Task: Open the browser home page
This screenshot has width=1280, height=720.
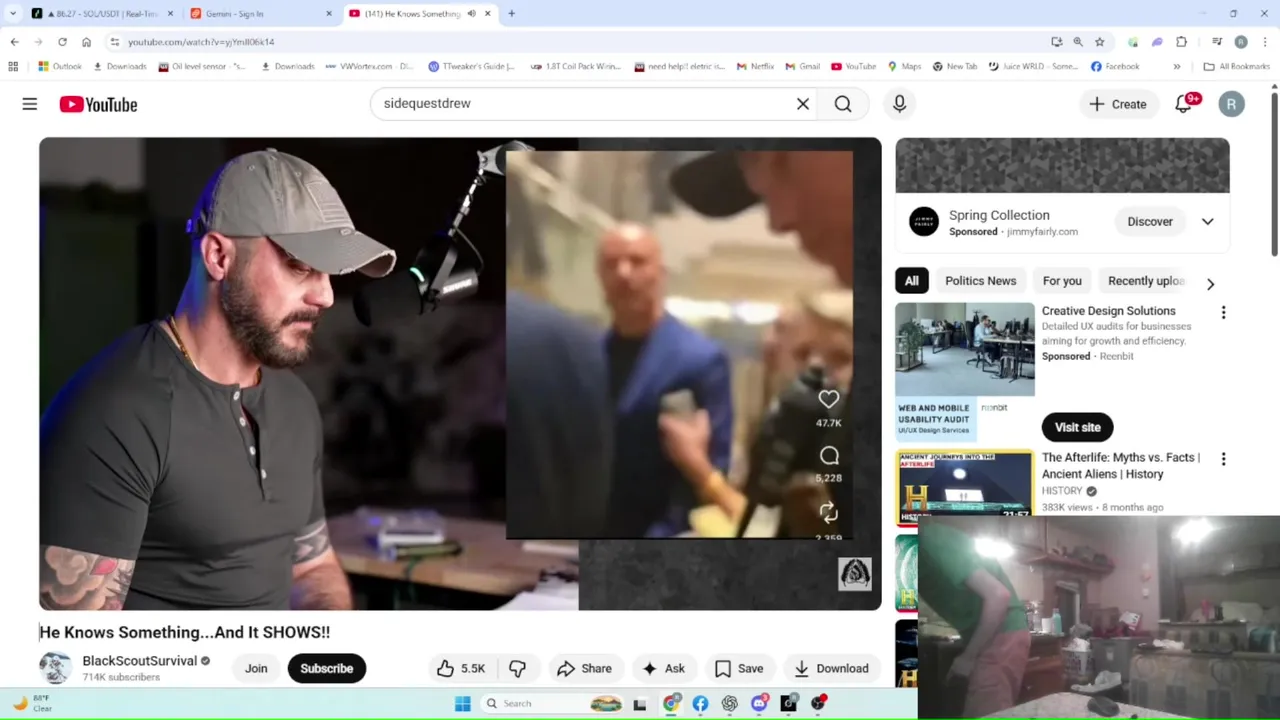Action: [x=86, y=42]
